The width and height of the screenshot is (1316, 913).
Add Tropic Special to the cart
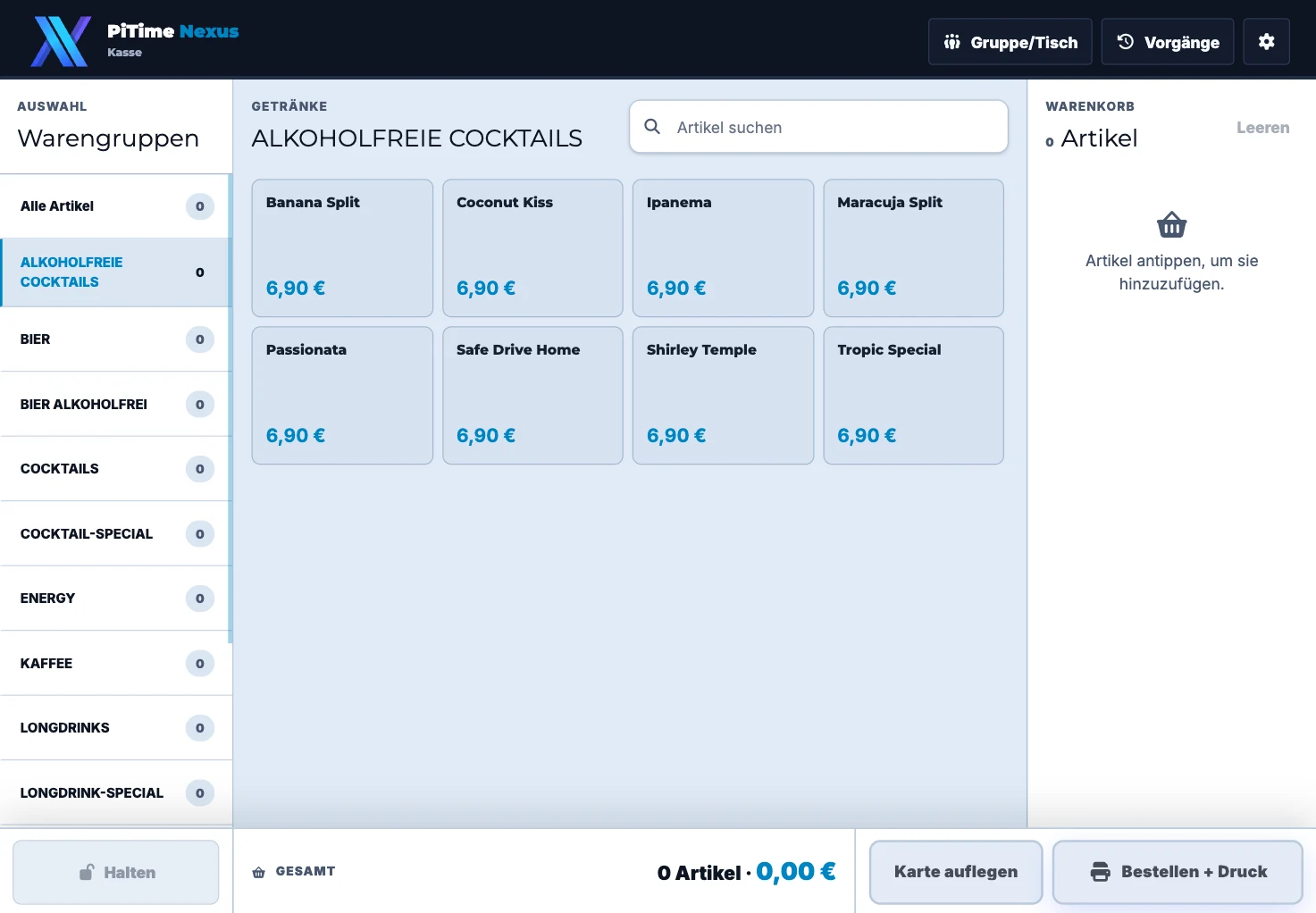click(913, 396)
